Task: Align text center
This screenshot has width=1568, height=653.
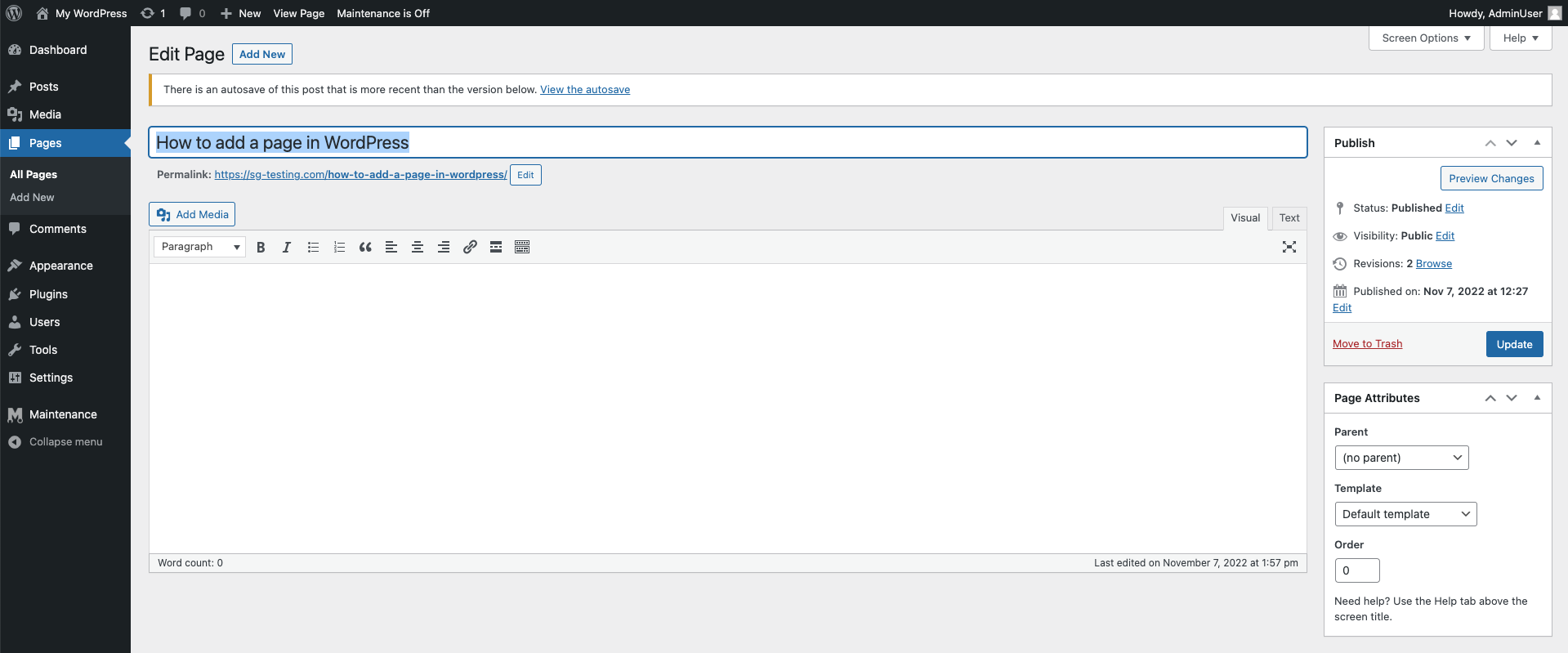Action: click(418, 247)
